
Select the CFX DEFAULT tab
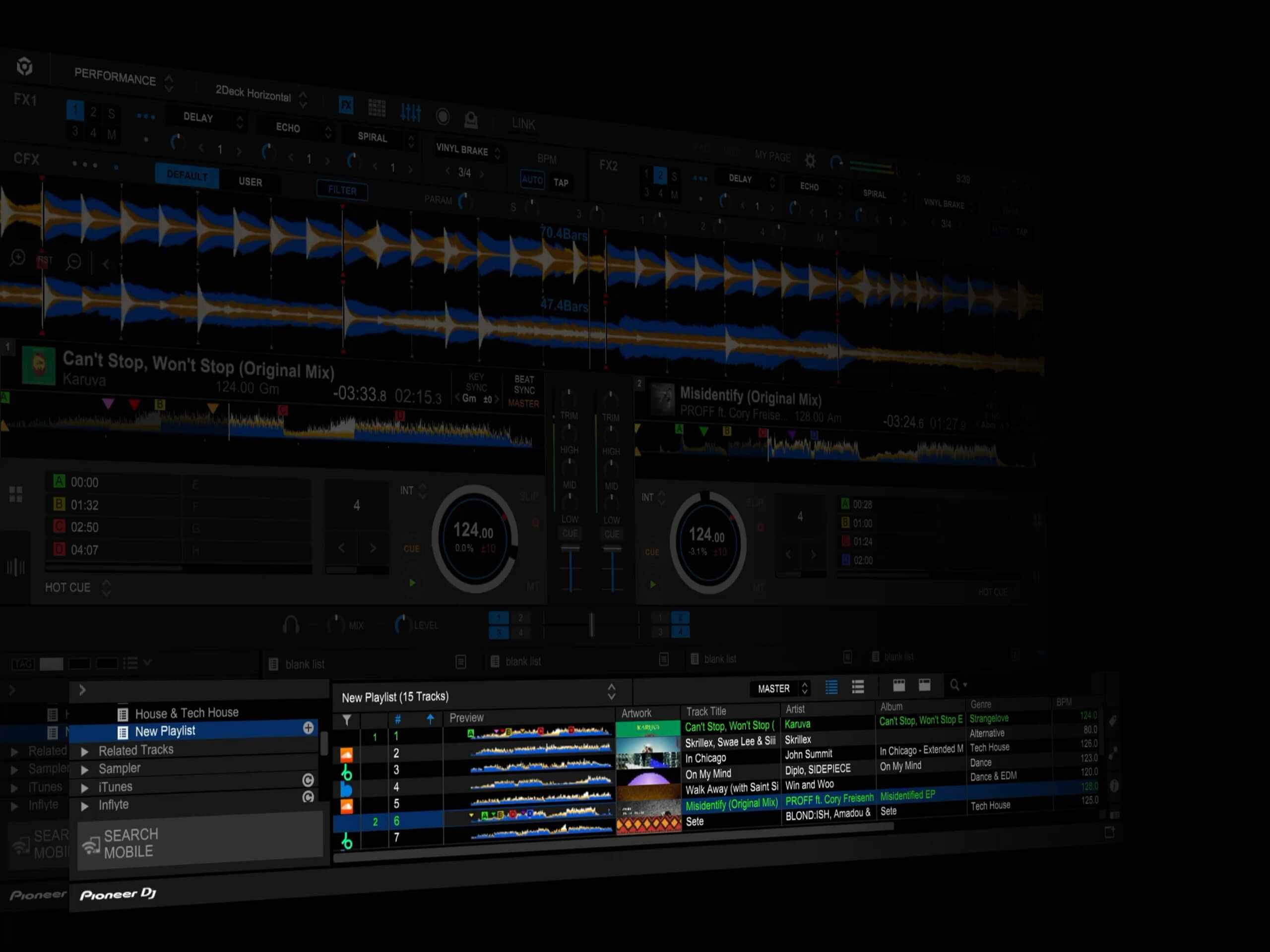pos(187,175)
